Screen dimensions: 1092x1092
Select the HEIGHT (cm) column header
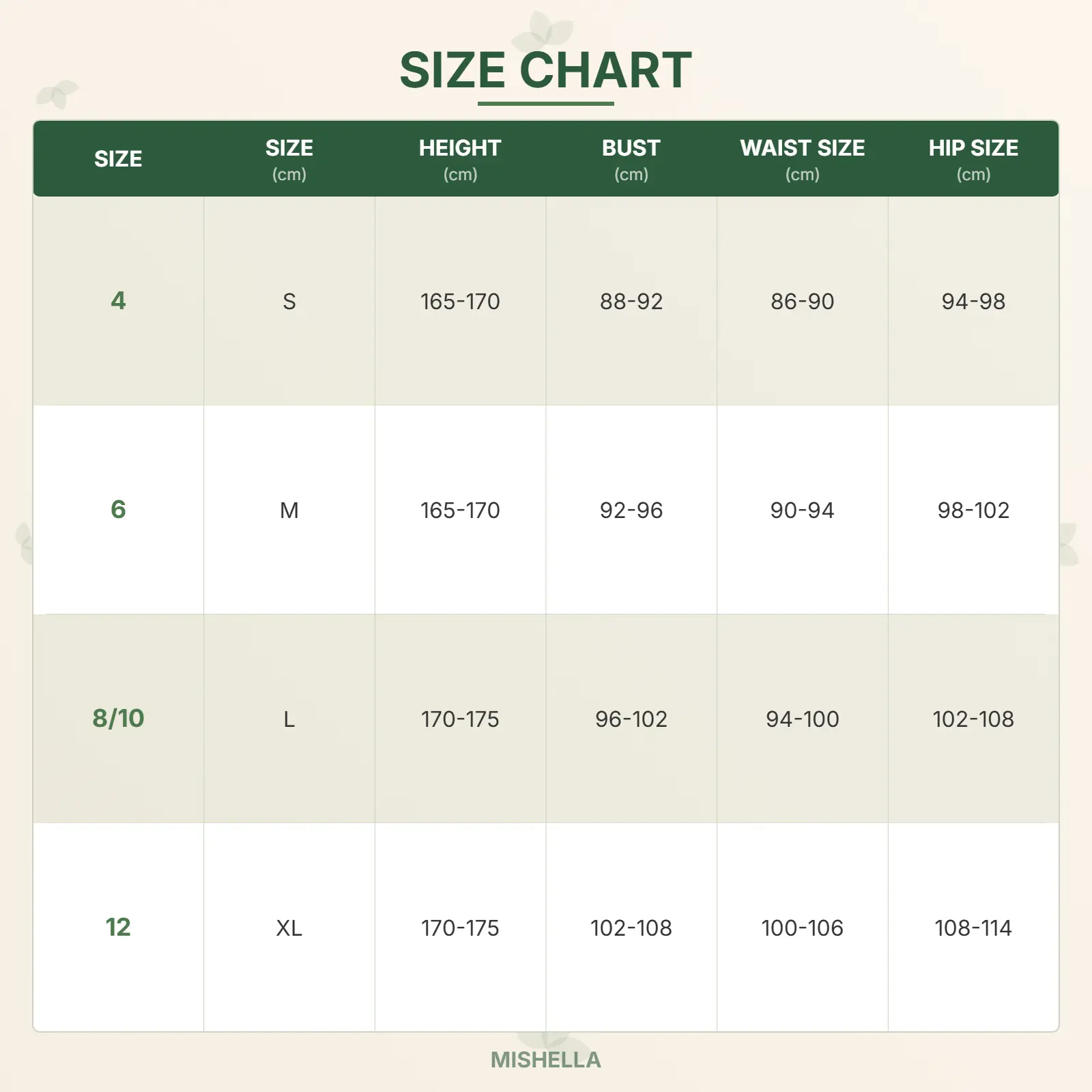tap(460, 159)
